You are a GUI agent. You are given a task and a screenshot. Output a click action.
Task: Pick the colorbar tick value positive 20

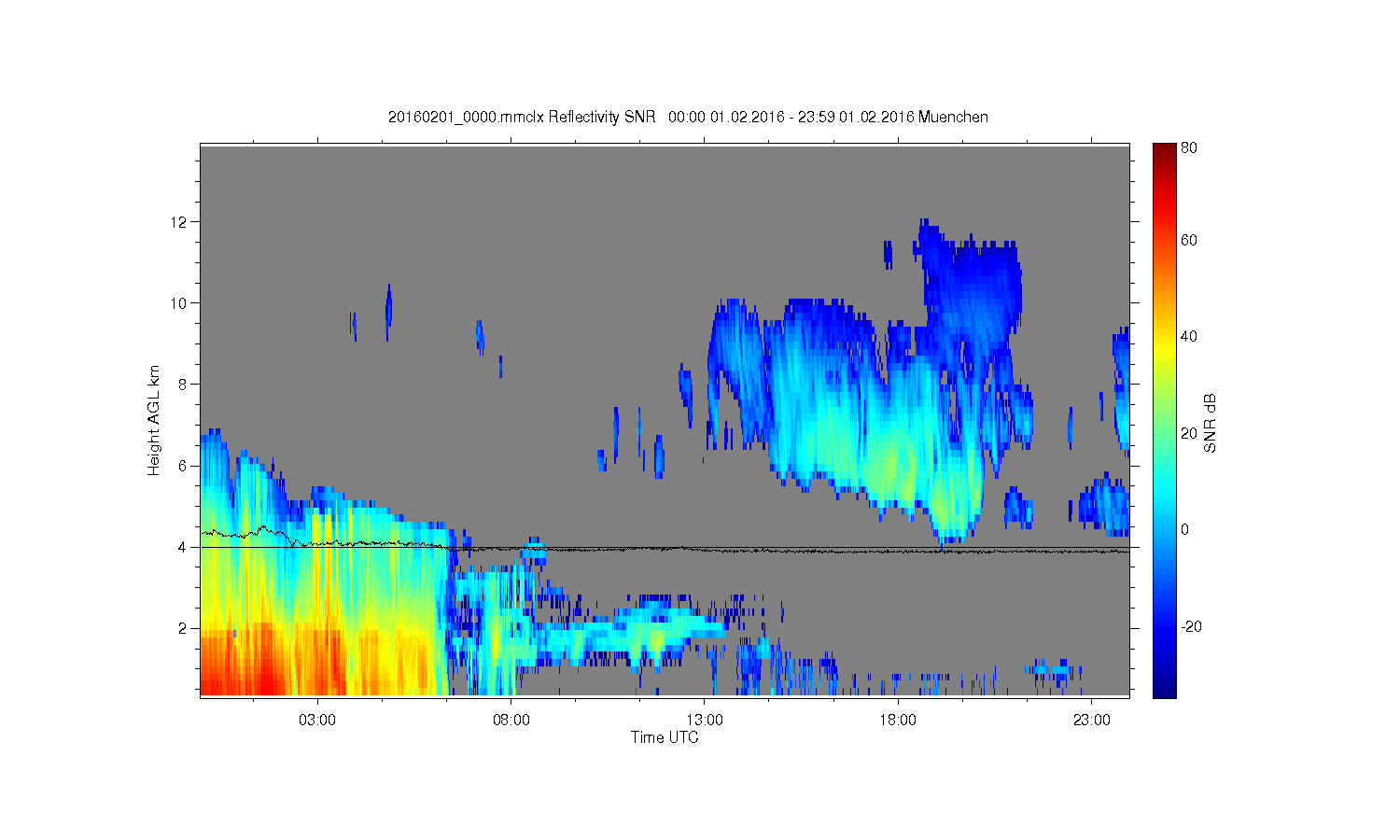click(x=1189, y=433)
